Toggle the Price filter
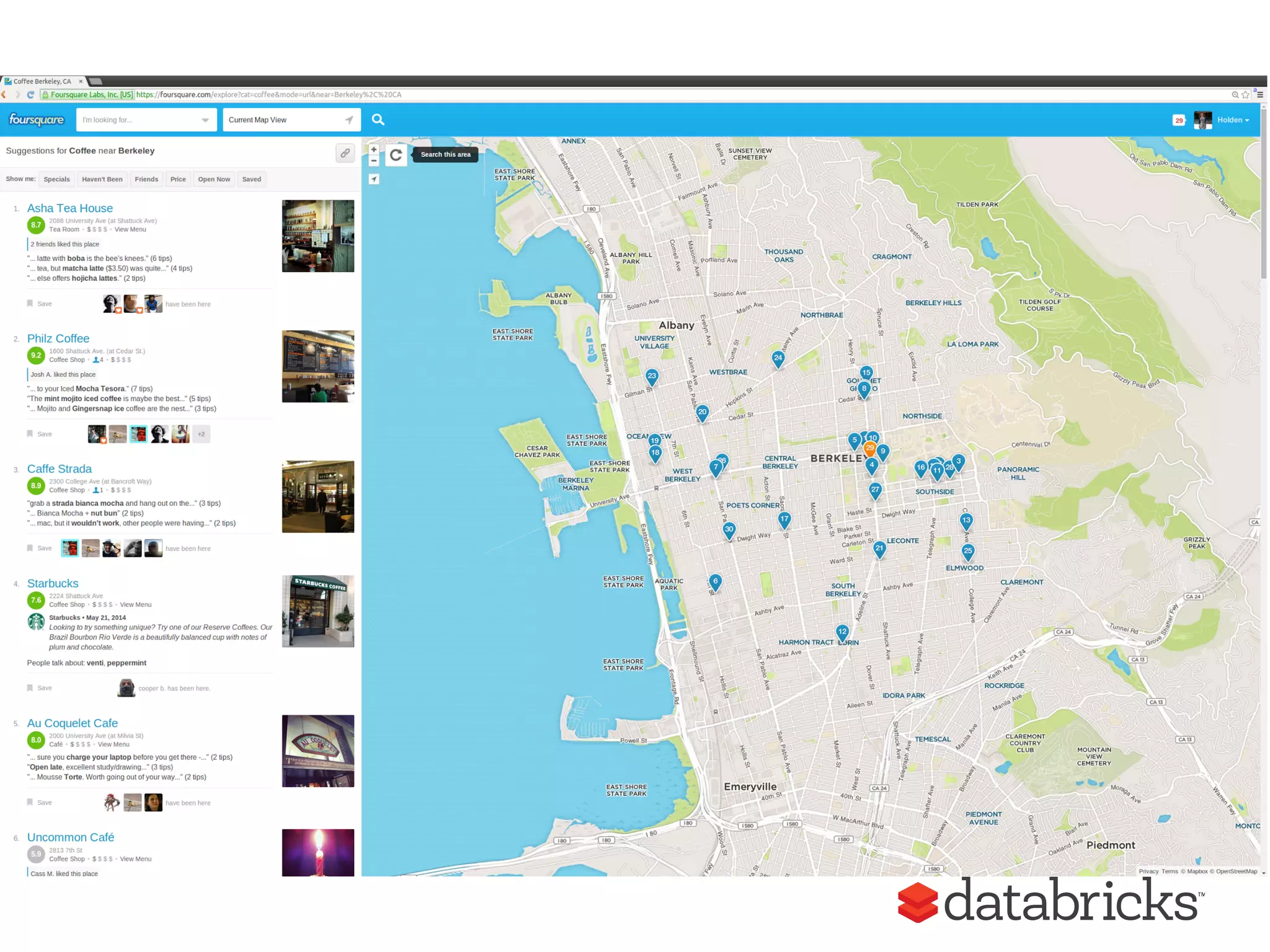The width and height of the screenshot is (1270, 952). click(x=178, y=180)
